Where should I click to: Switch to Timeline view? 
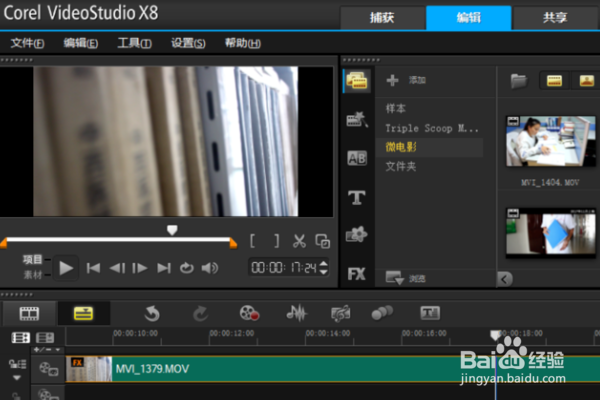(x=83, y=313)
